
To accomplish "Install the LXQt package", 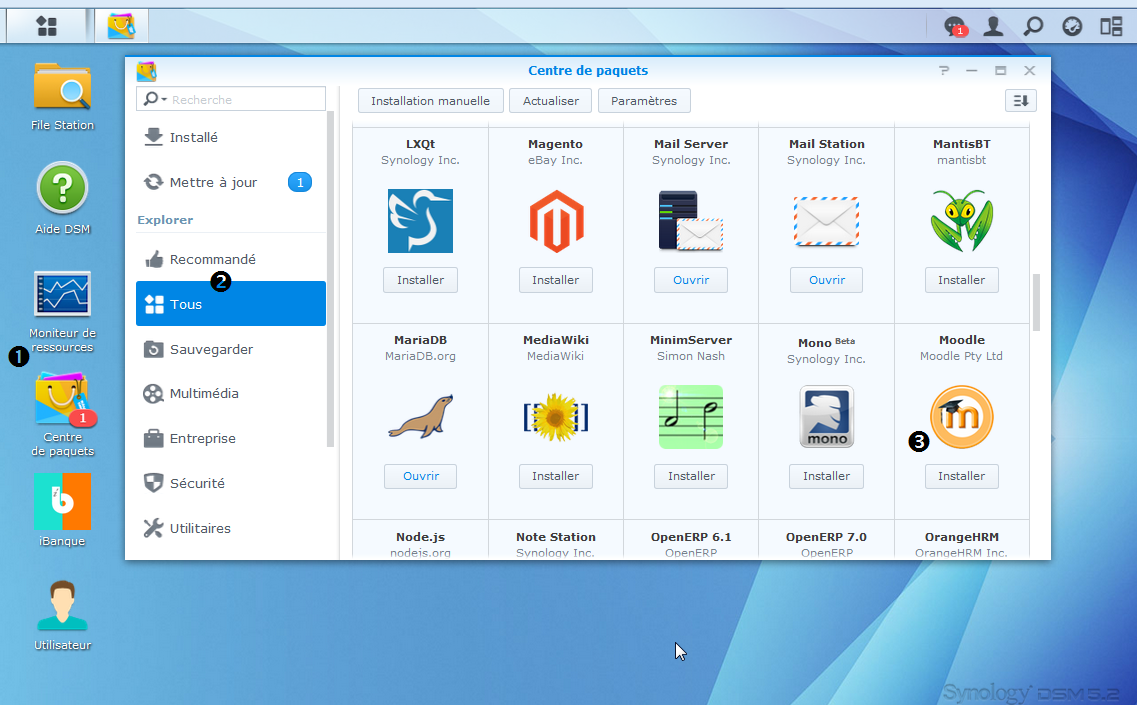I will 421,280.
